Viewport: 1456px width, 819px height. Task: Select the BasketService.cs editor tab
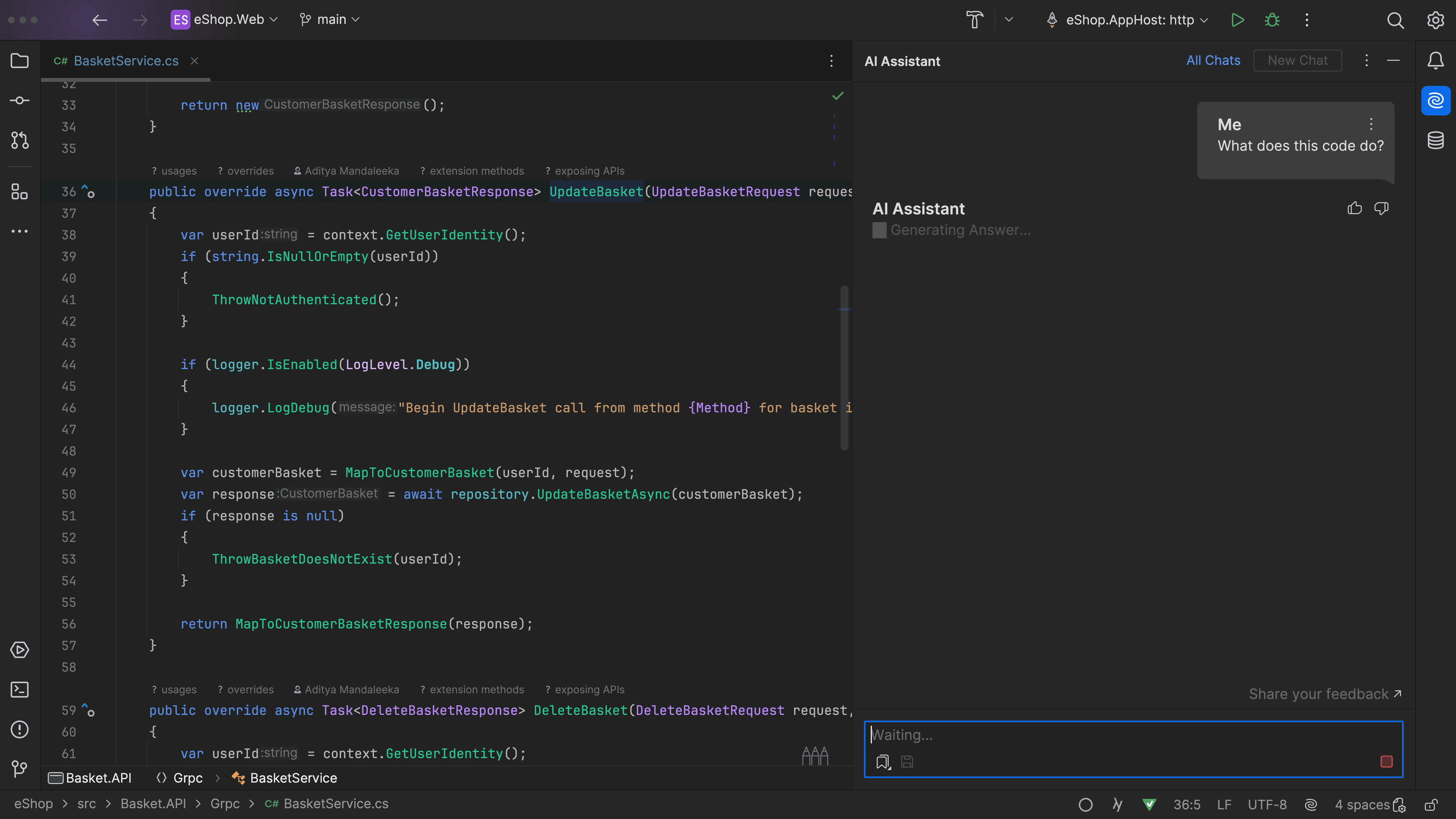click(x=126, y=61)
